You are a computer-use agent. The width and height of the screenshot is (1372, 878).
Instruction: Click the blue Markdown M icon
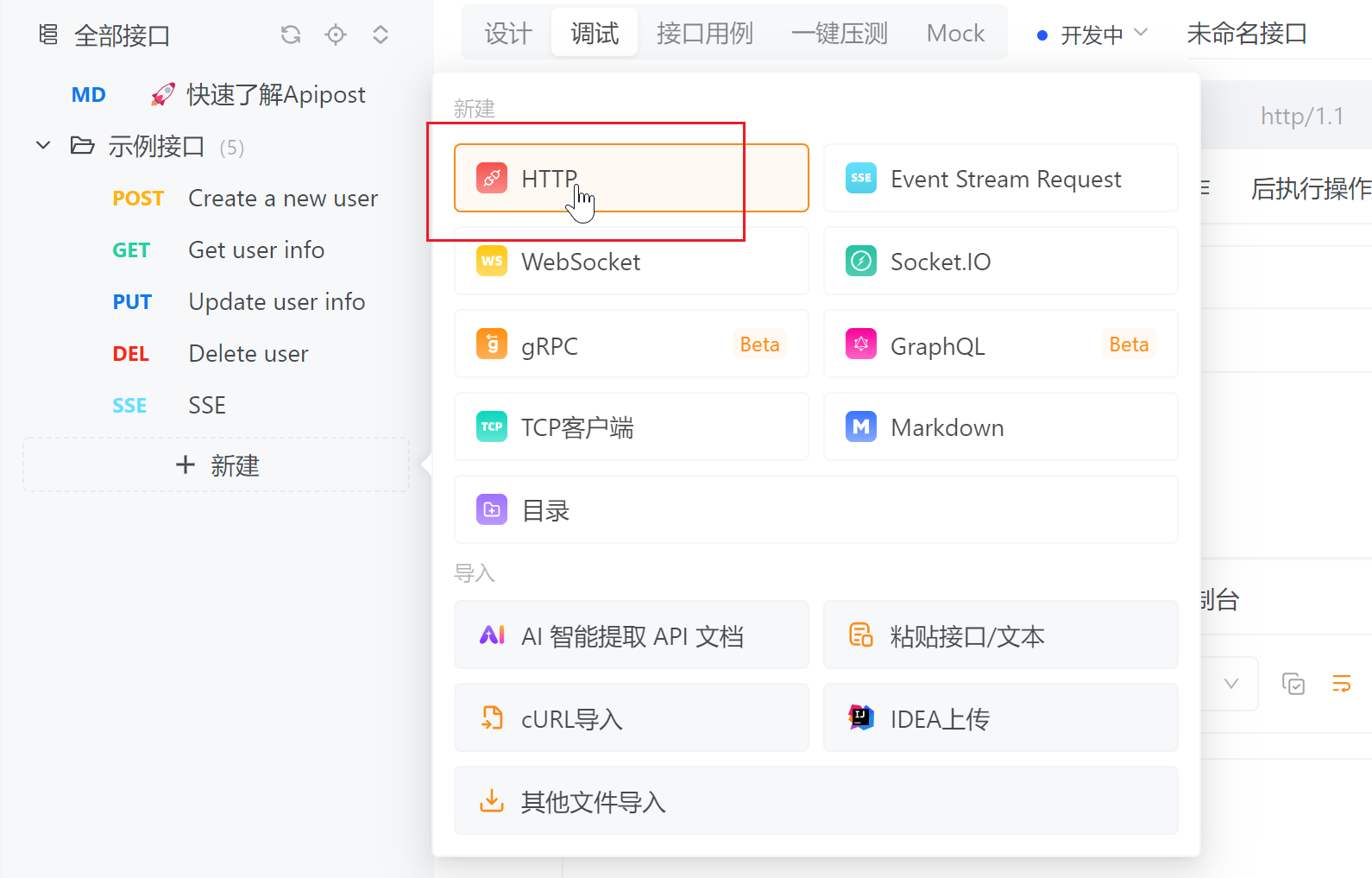tap(861, 426)
